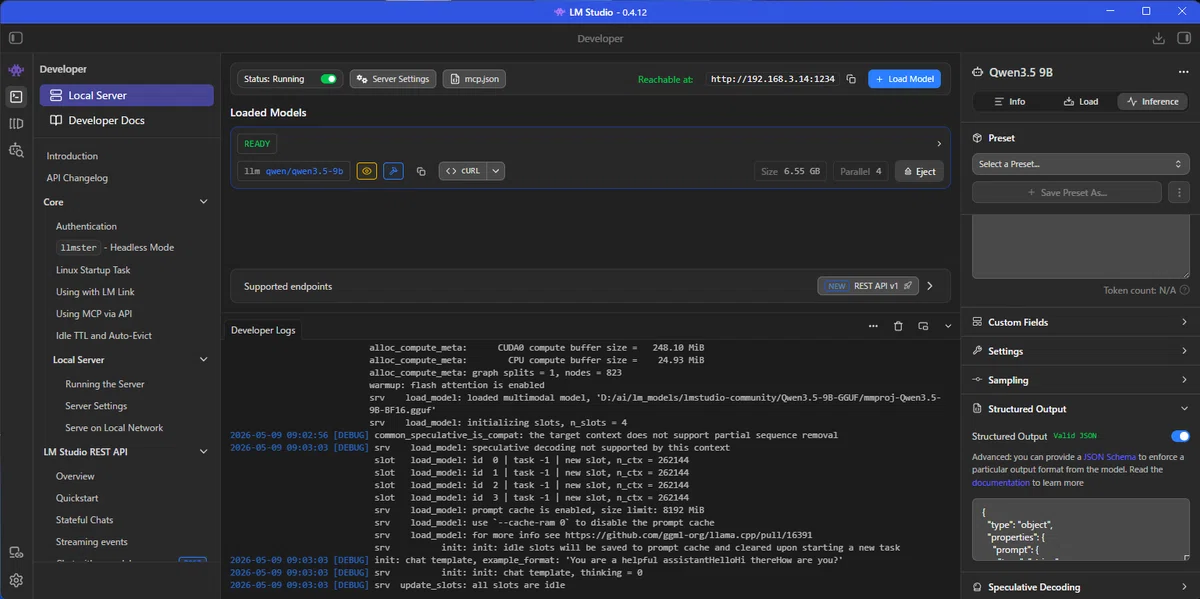Open the documentation link under Structured Output

click(x=1001, y=482)
